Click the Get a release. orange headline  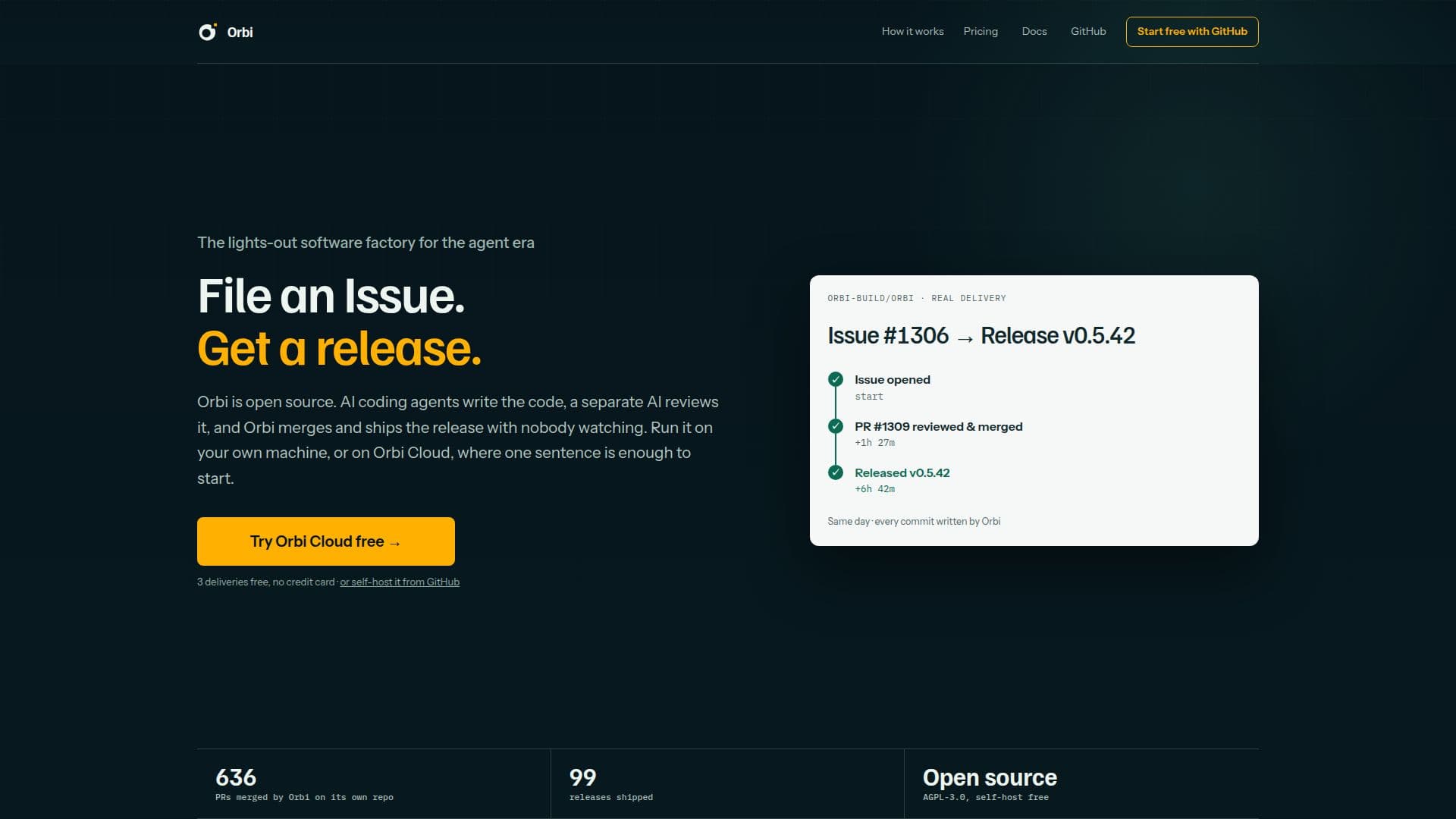pyautogui.click(x=339, y=349)
